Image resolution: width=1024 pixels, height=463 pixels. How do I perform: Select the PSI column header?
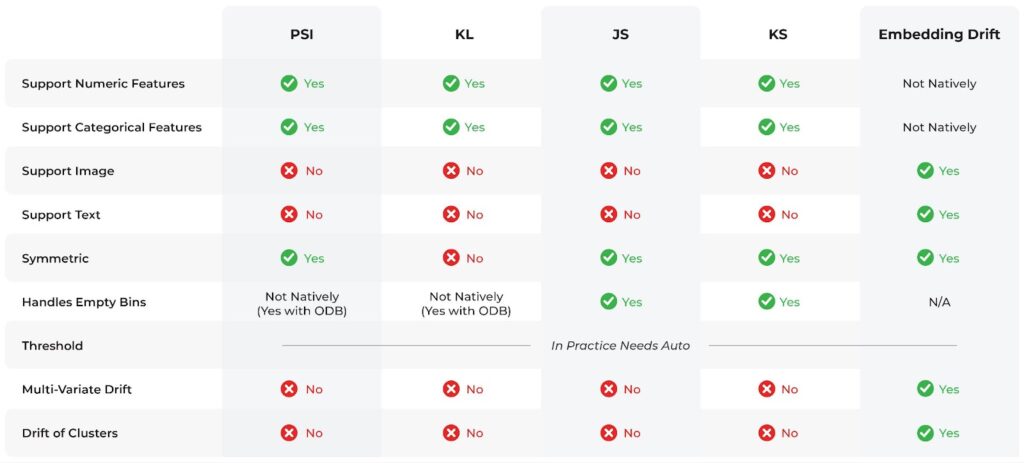[301, 34]
